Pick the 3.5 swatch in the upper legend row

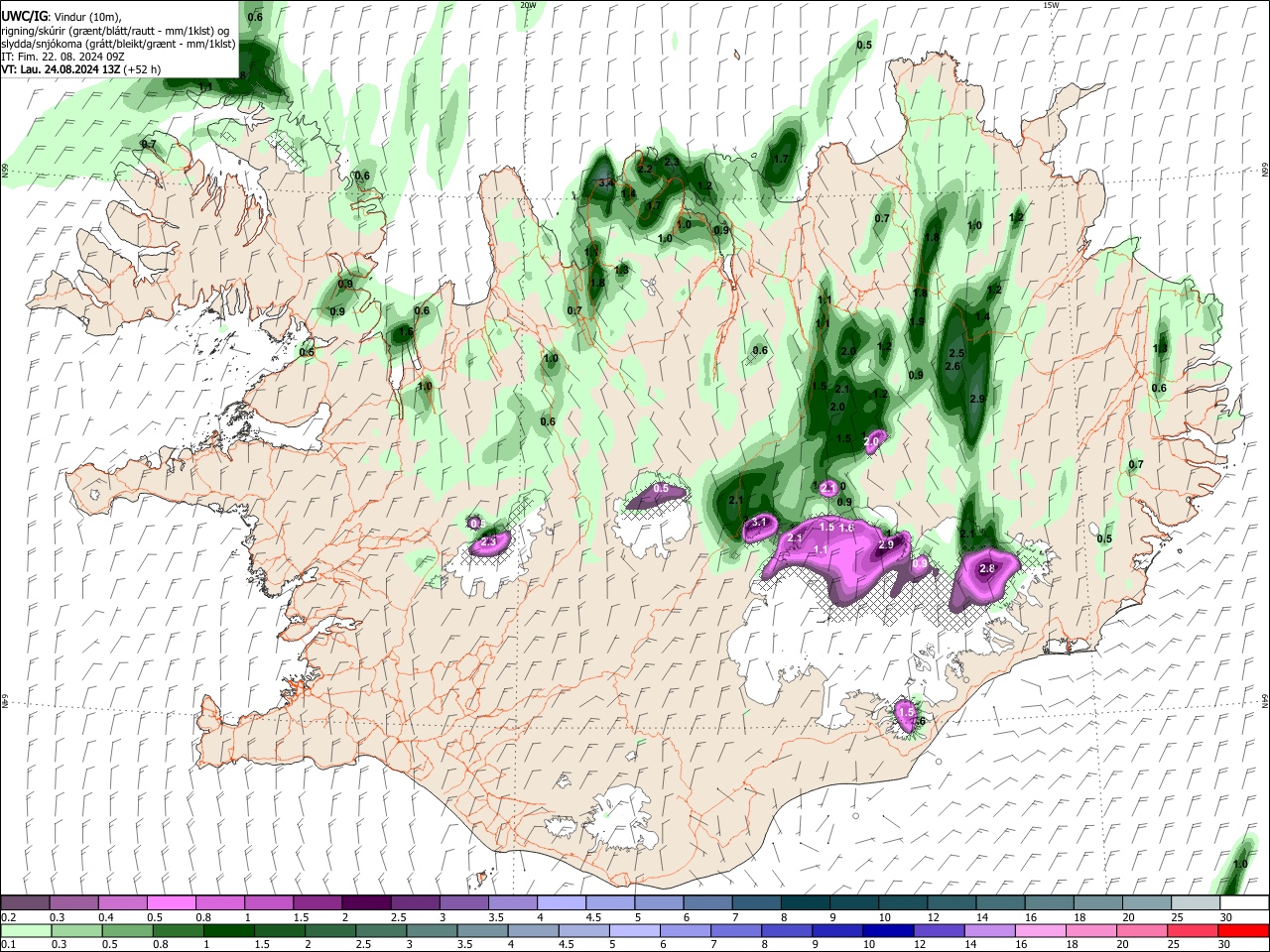point(513,902)
